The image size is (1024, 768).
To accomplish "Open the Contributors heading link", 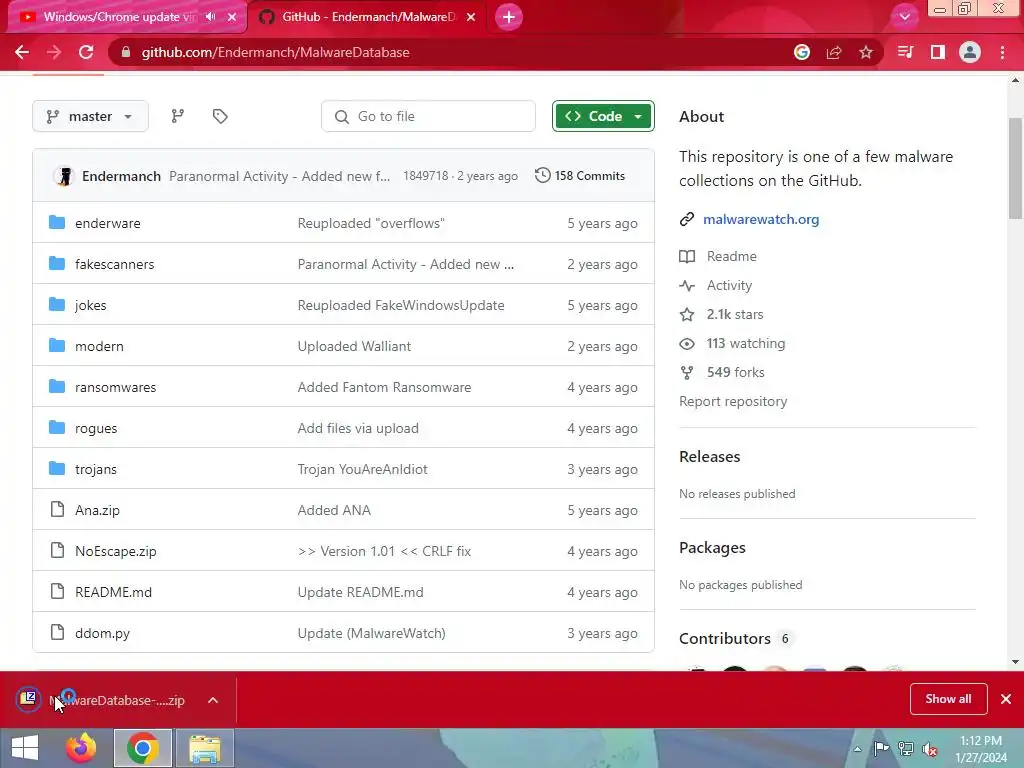I will tap(725, 639).
